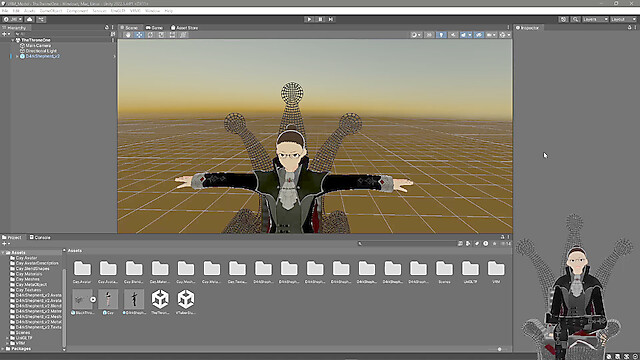
Task: Select the Project tab
Action: [x=12, y=237]
